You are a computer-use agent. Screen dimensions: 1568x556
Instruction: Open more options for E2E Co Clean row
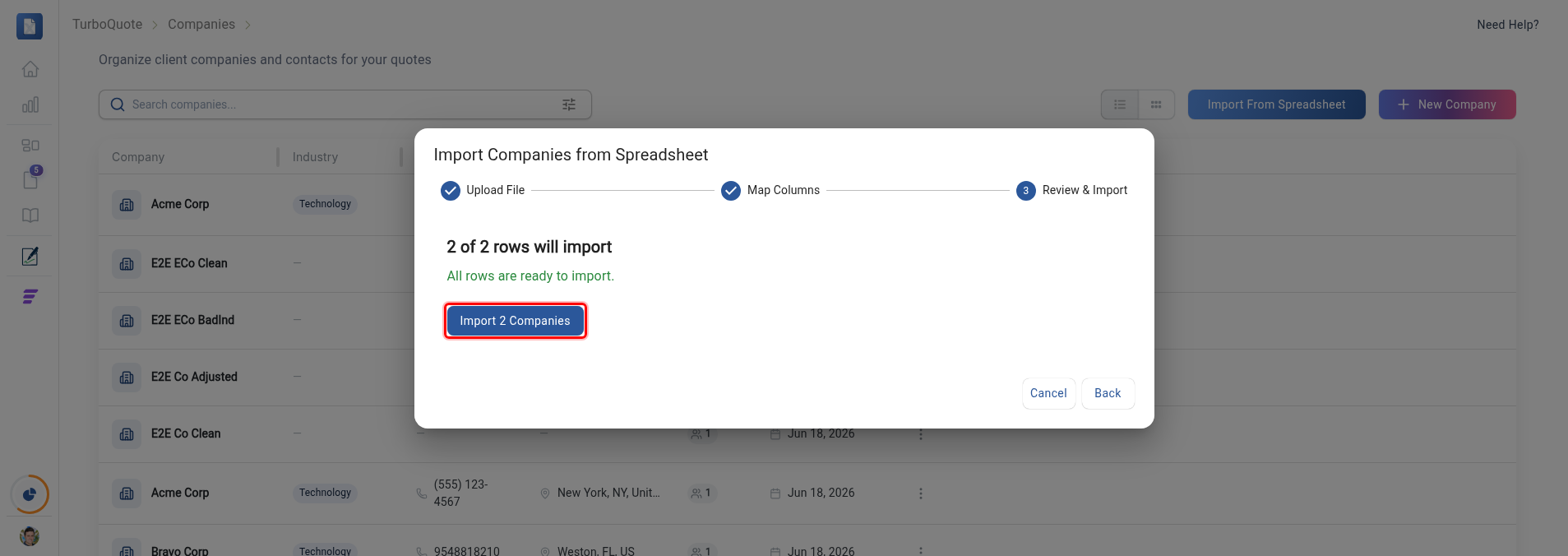921,433
